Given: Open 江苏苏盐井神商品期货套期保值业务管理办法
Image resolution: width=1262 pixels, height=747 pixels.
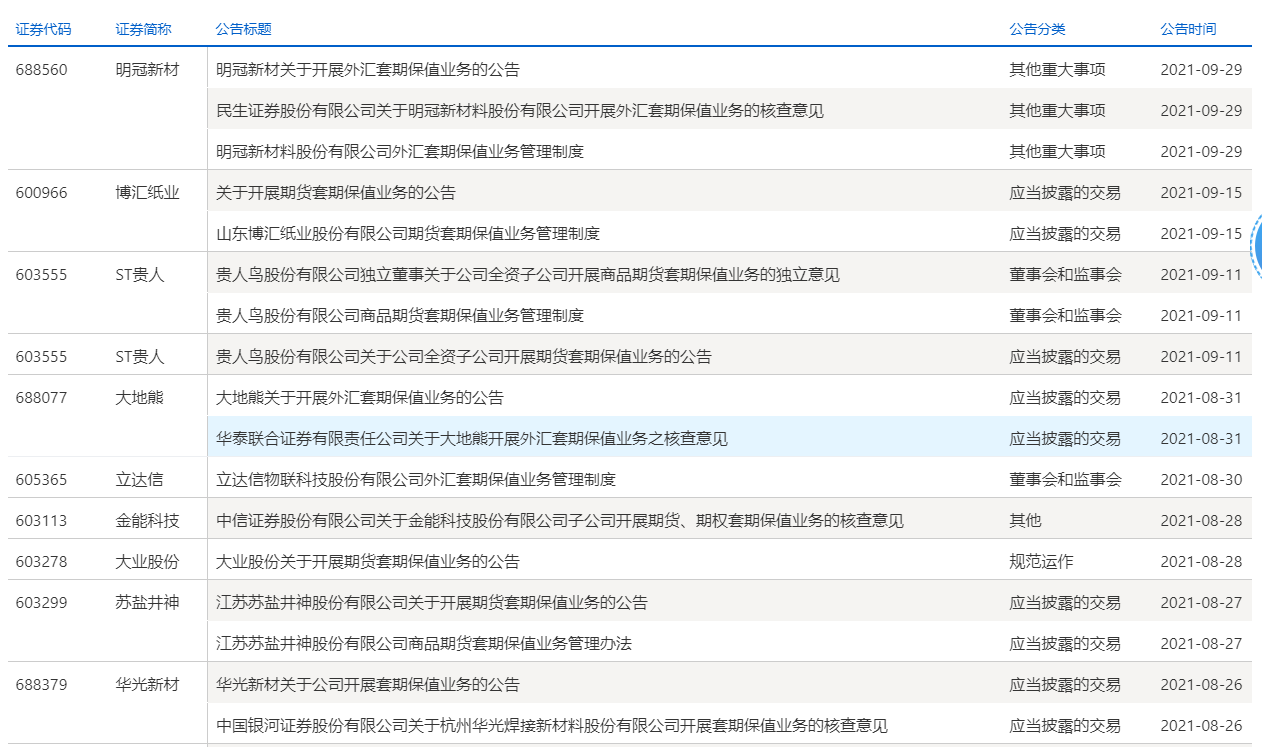Looking at the screenshot, I should click(424, 644).
